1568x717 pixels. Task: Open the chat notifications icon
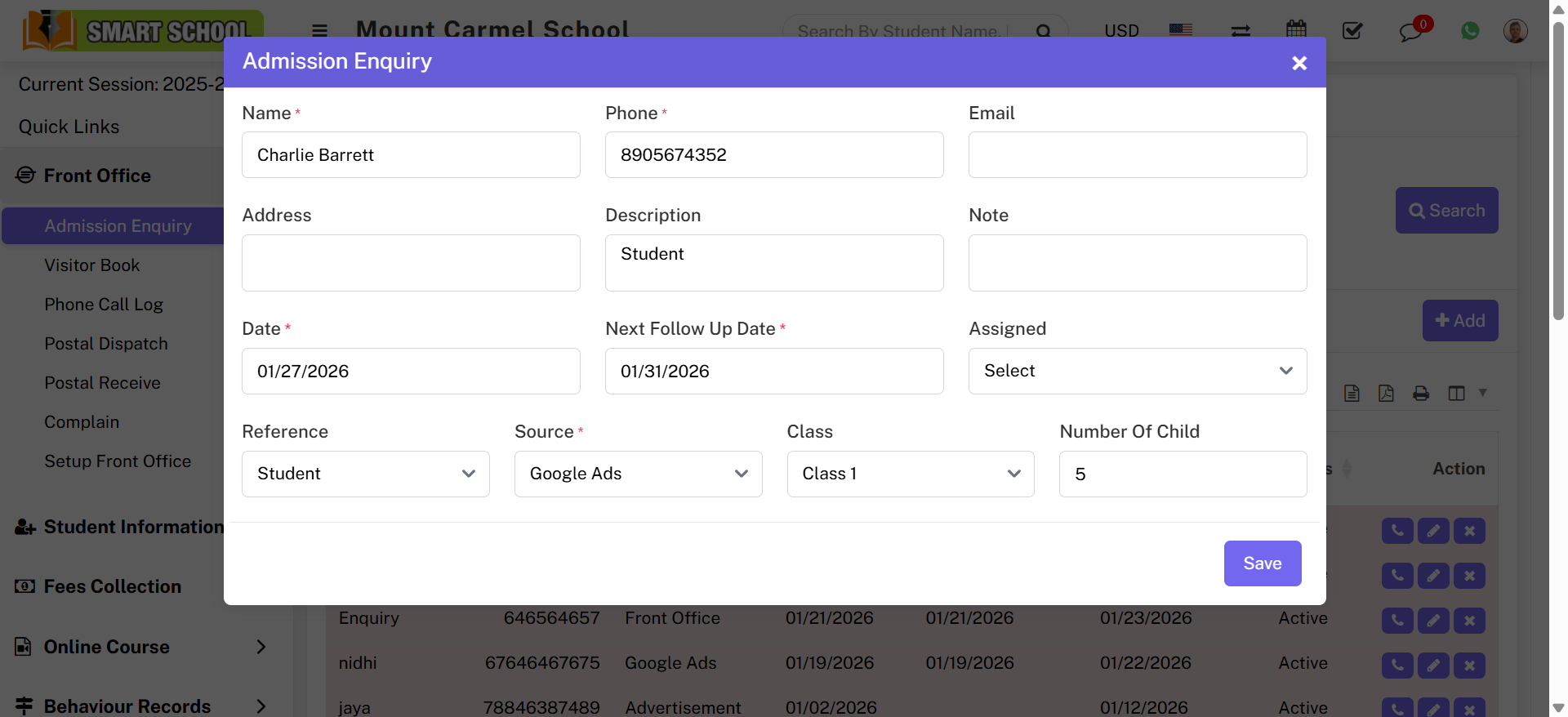1410,32
